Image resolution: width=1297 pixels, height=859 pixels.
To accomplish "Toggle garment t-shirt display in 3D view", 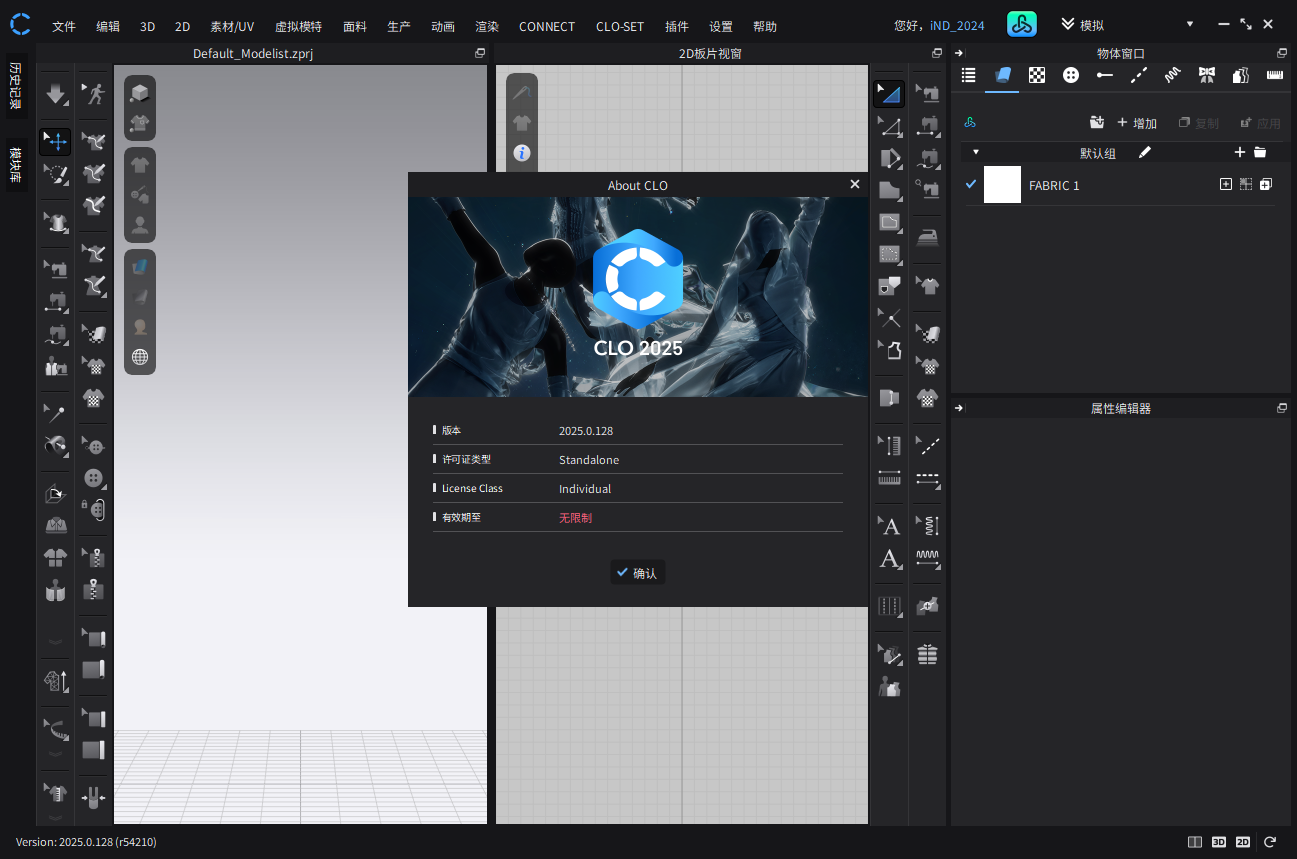I will click(x=140, y=165).
